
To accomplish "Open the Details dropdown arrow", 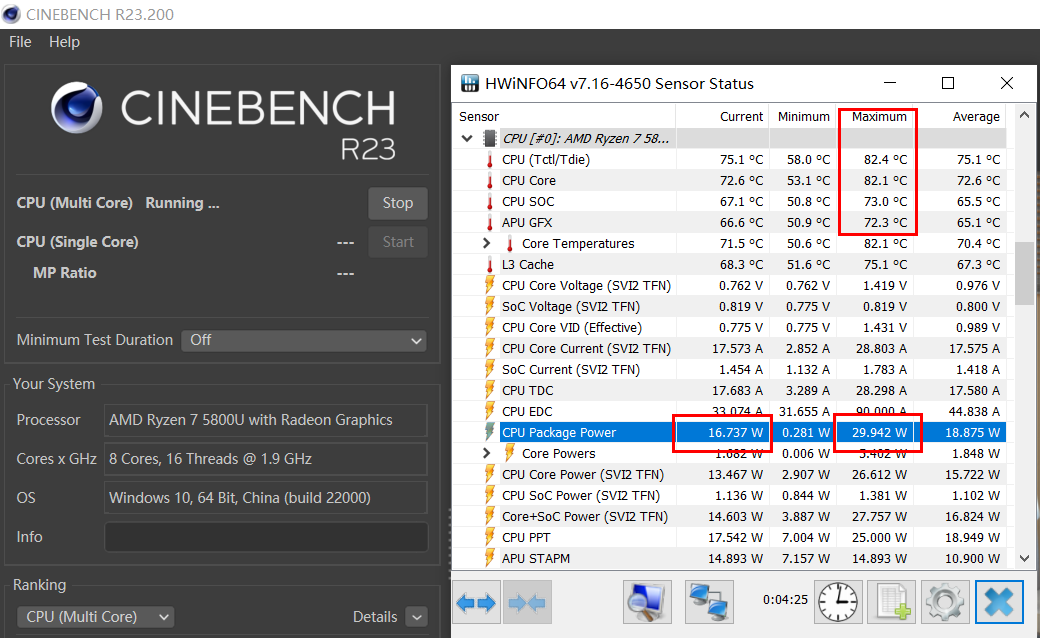I will pyautogui.click(x=417, y=617).
